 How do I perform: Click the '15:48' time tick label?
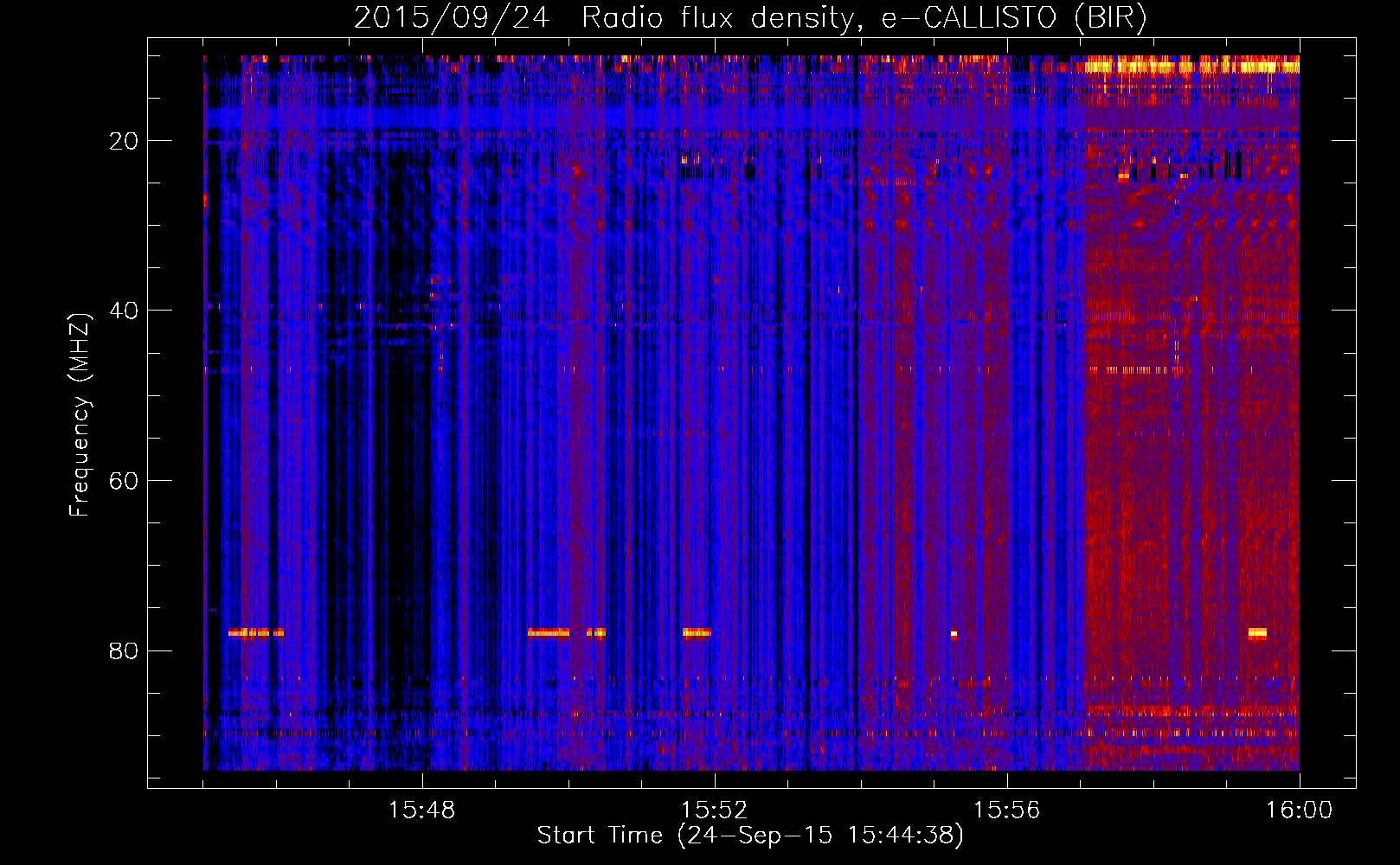tap(422, 811)
